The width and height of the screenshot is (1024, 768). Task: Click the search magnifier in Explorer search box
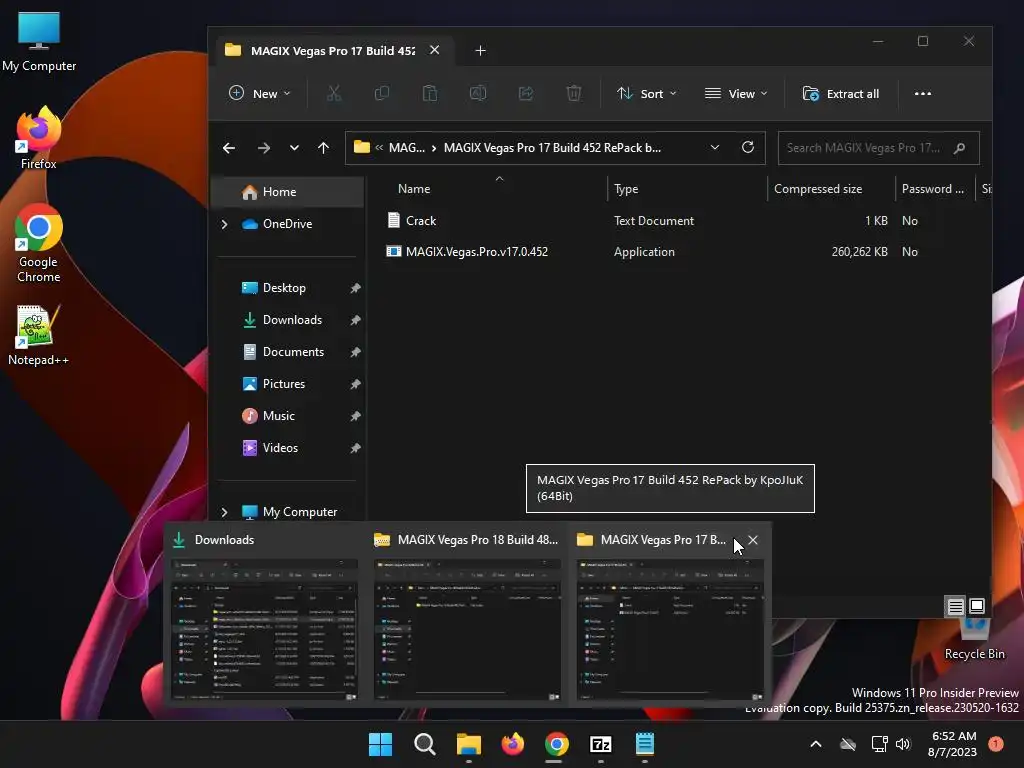959,148
